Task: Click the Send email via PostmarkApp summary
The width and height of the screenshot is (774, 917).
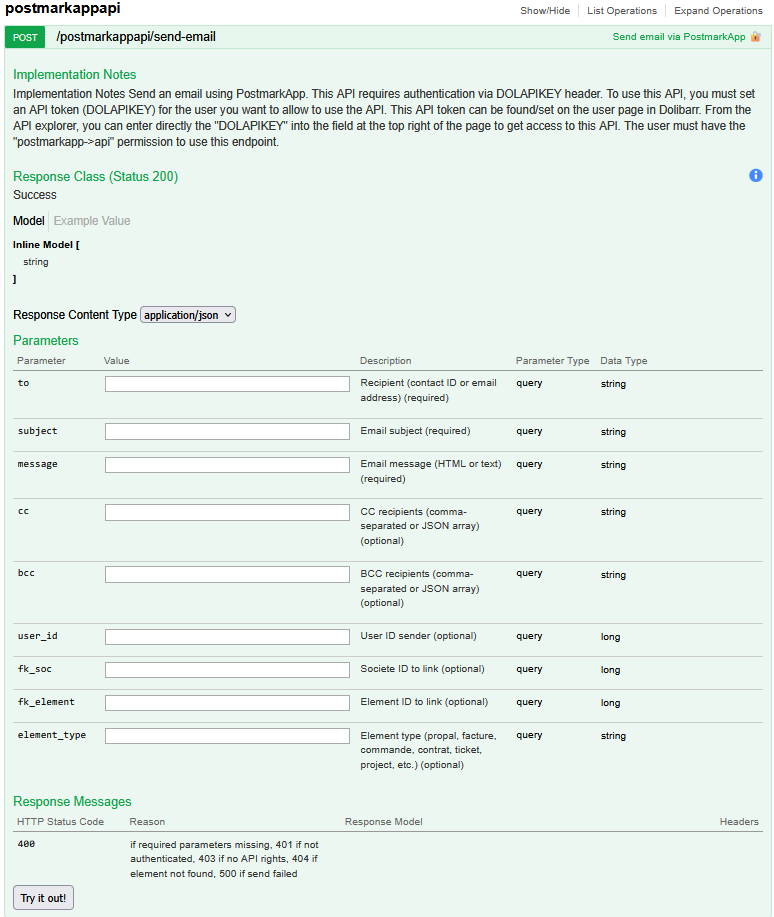Action: pyautogui.click(x=679, y=37)
